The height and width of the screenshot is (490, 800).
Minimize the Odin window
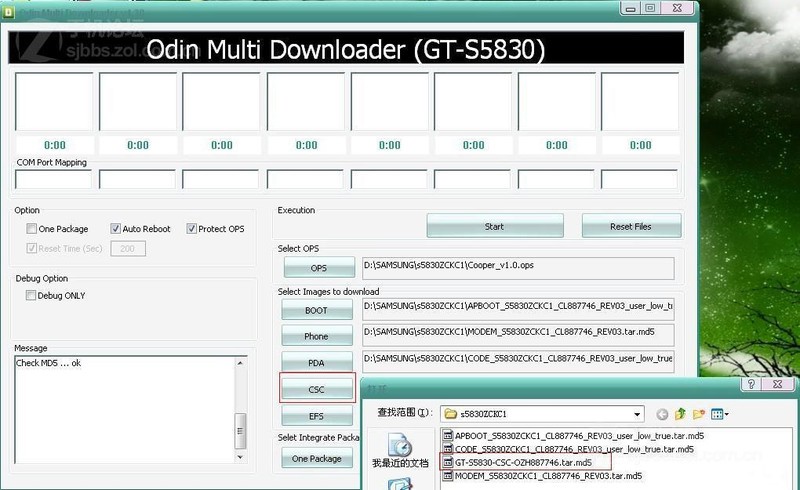[631, 8]
